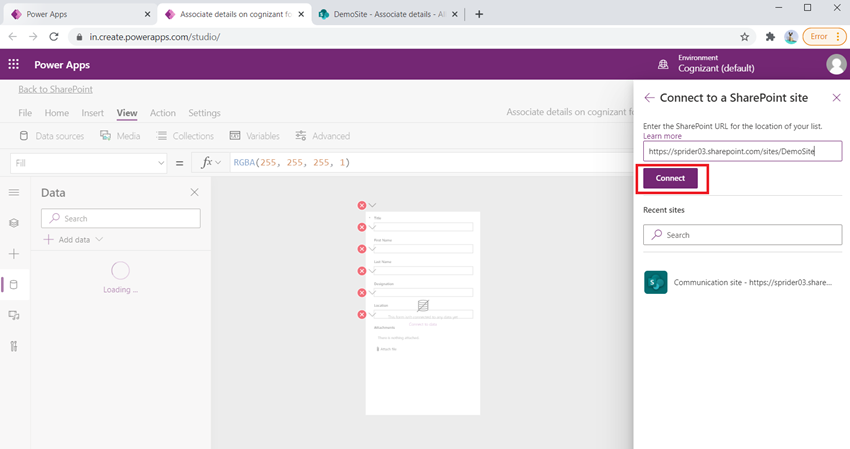Open Collections in the View ribbon
Image resolution: width=850 pixels, height=449 pixels.
point(185,136)
